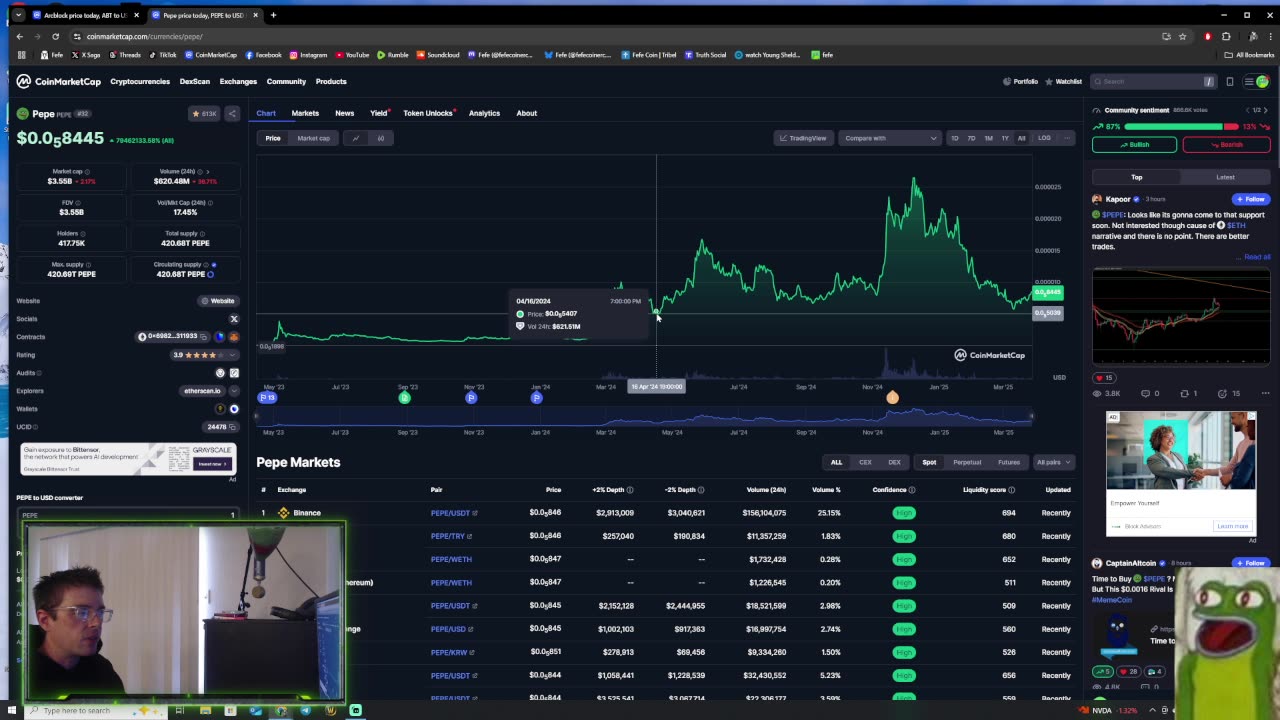Like Kapoor's post heart icon
Screen dimensions: 1280x720
click(1098, 378)
